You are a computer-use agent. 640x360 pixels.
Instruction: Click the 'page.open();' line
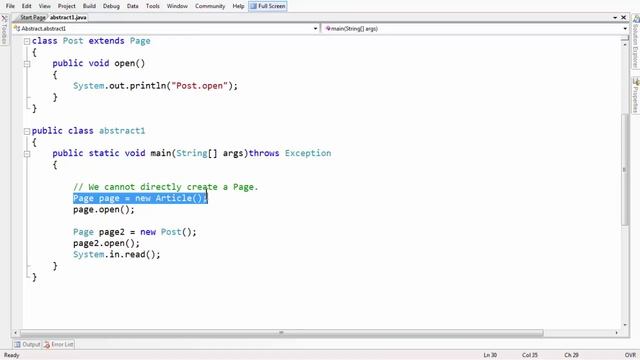click(x=104, y=210)
